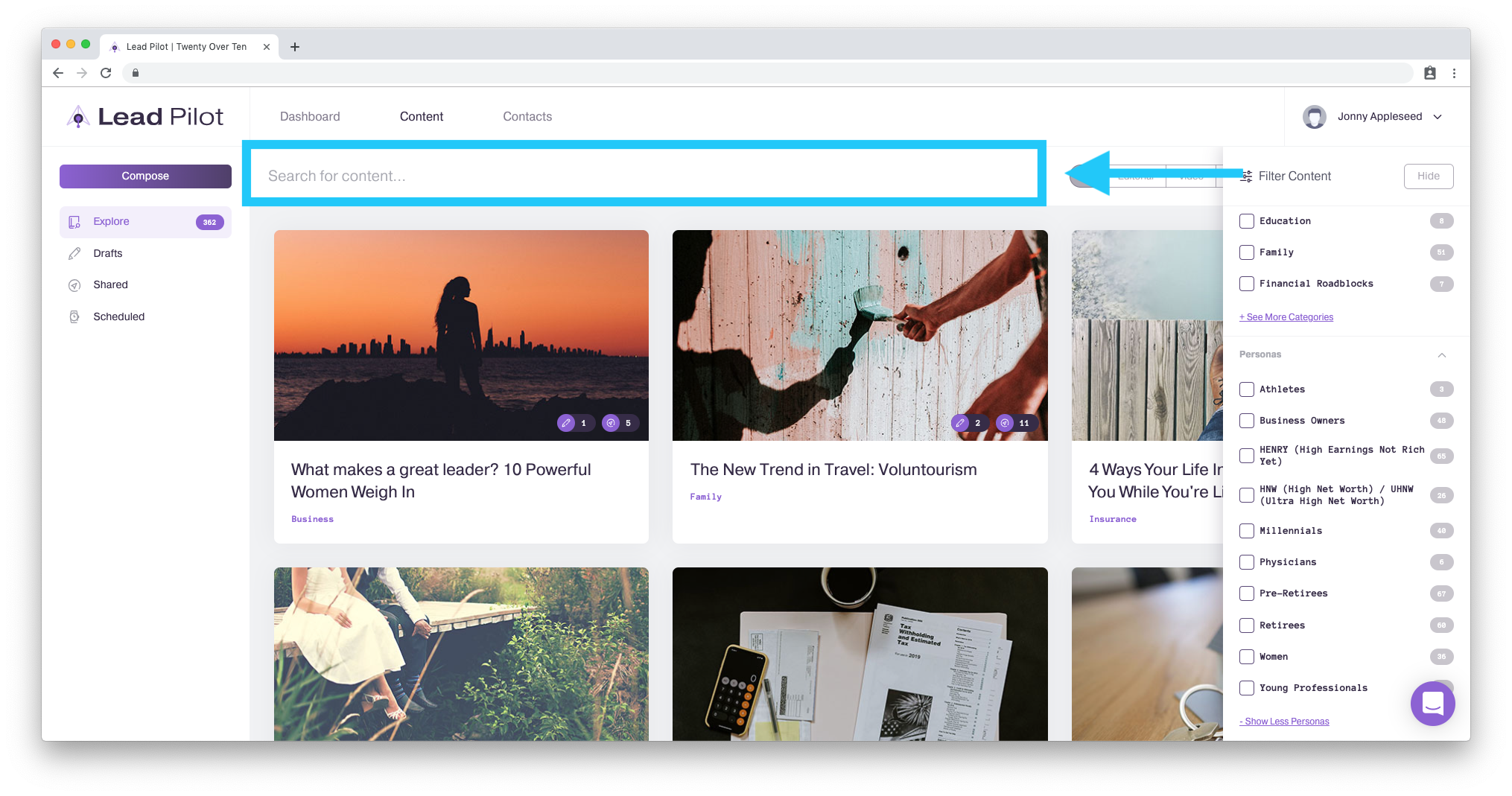Select Explore in the sidebar
The width and height of the screenshot is (1512, 796).
tap(145, 222)
